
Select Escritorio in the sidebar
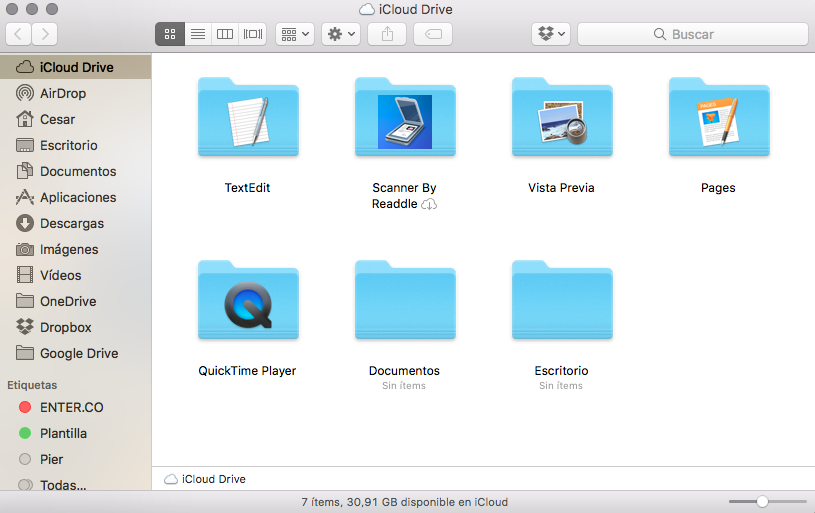click(x=76, y=146)
